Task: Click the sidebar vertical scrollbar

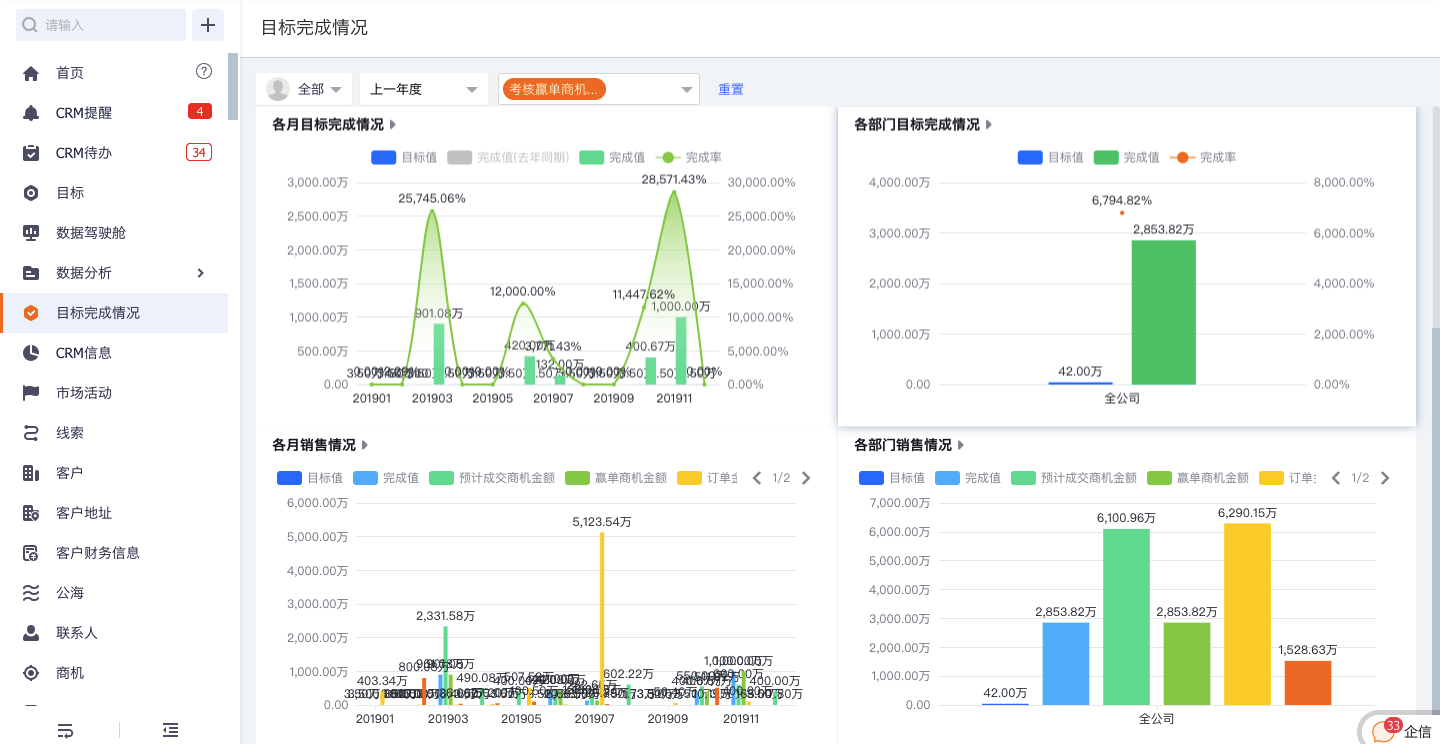Action: [233, 88]
